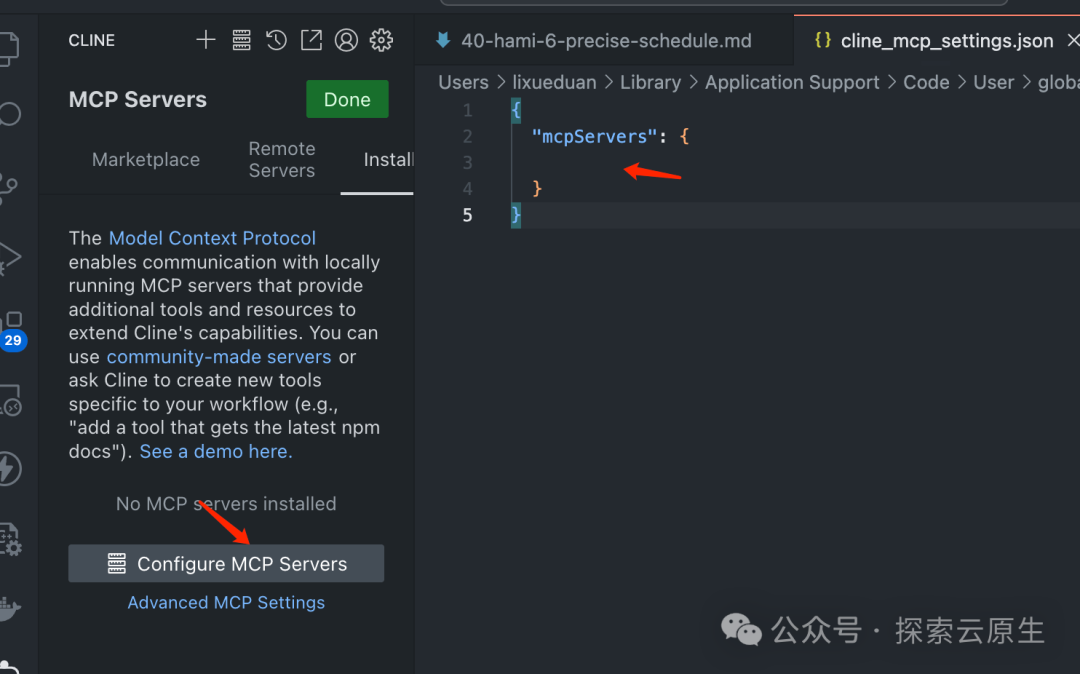This screenshot has height=674, width=1080.
Task: Click the JSON braces icon on settings tab
Action: click(823, 40)
